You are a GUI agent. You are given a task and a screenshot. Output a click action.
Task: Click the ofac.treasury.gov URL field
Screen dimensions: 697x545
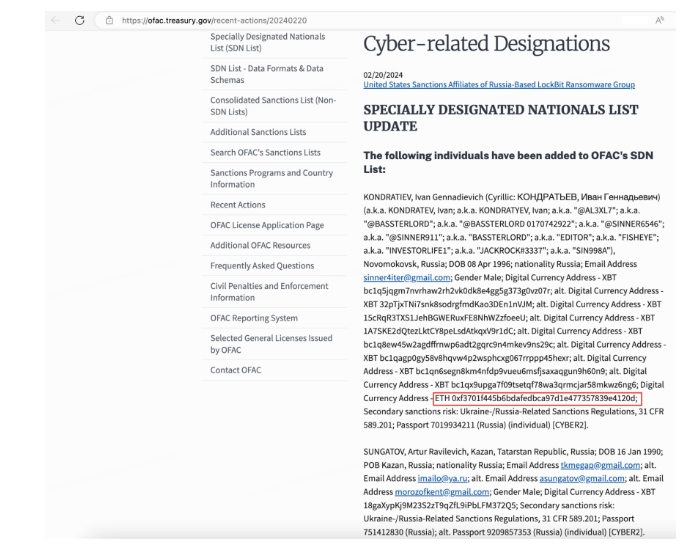pyautogui.click(x=214, y=20)
